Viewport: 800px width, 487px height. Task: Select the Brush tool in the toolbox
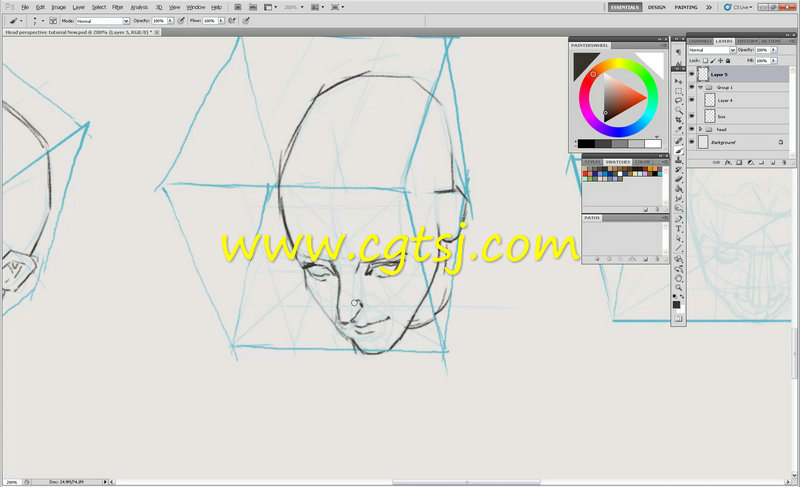(x=678, y=150)
